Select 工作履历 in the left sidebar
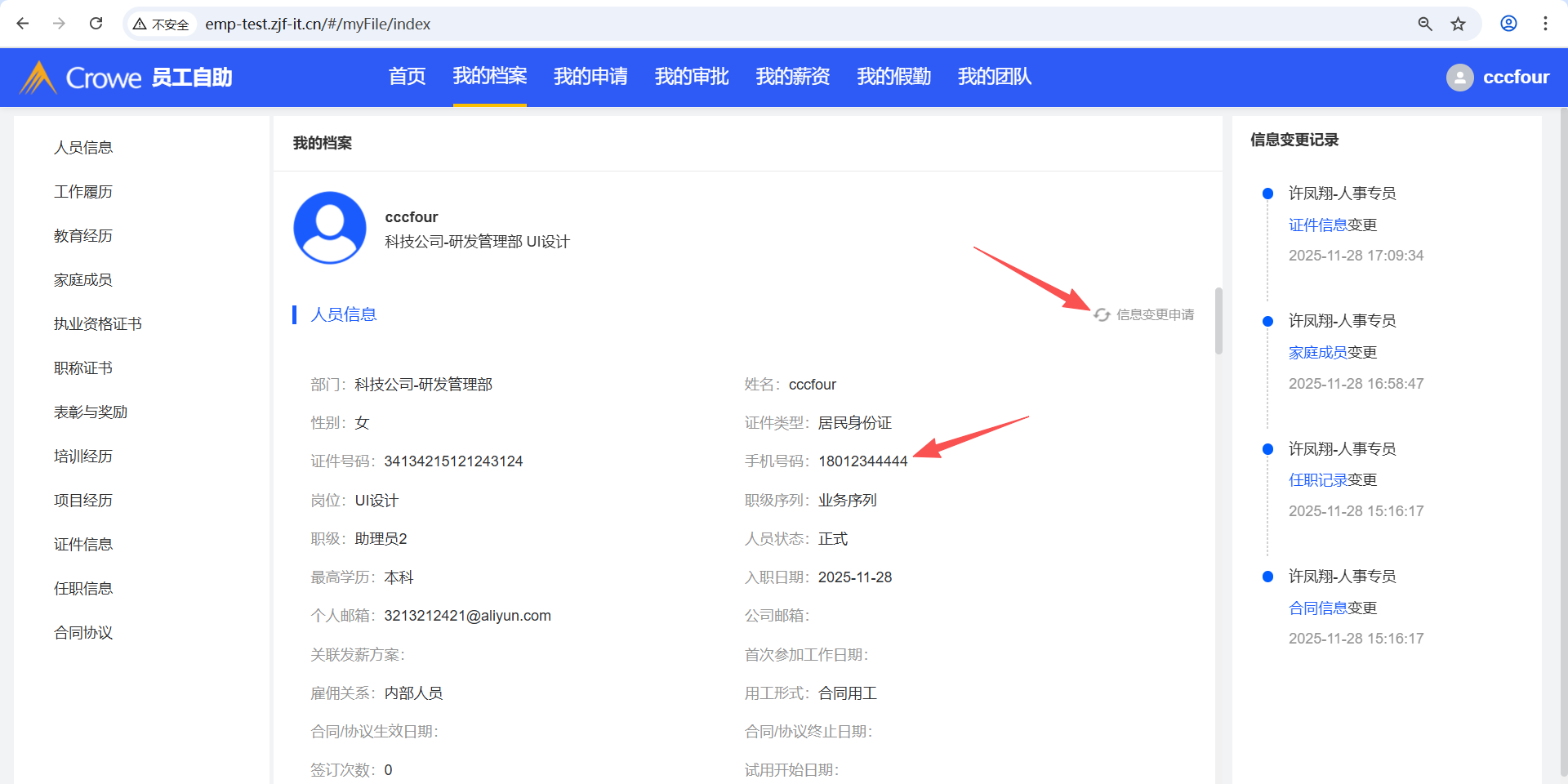This screenshot has height=784, width=1568. (83, 192)
